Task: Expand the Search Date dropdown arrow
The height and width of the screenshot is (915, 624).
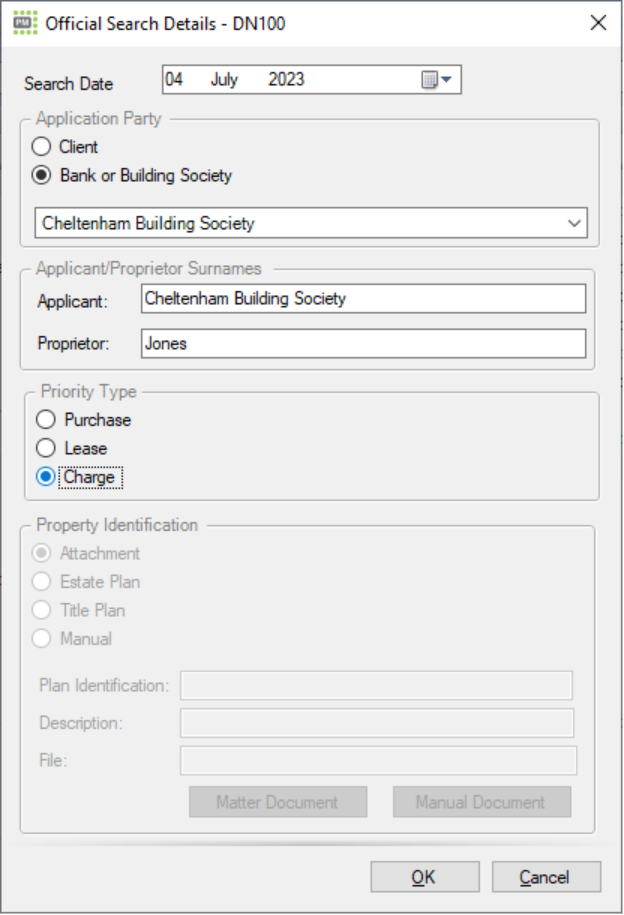Action: click(449, 78)
